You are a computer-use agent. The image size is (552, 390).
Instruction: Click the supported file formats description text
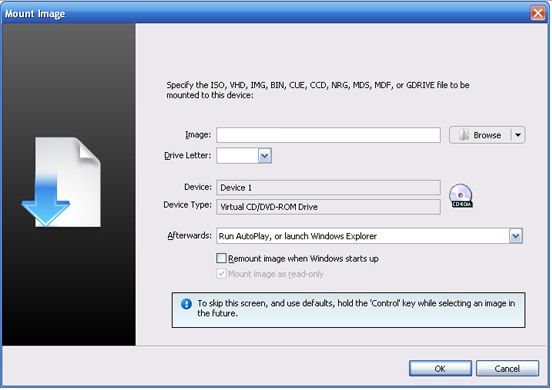click(318, 90)
